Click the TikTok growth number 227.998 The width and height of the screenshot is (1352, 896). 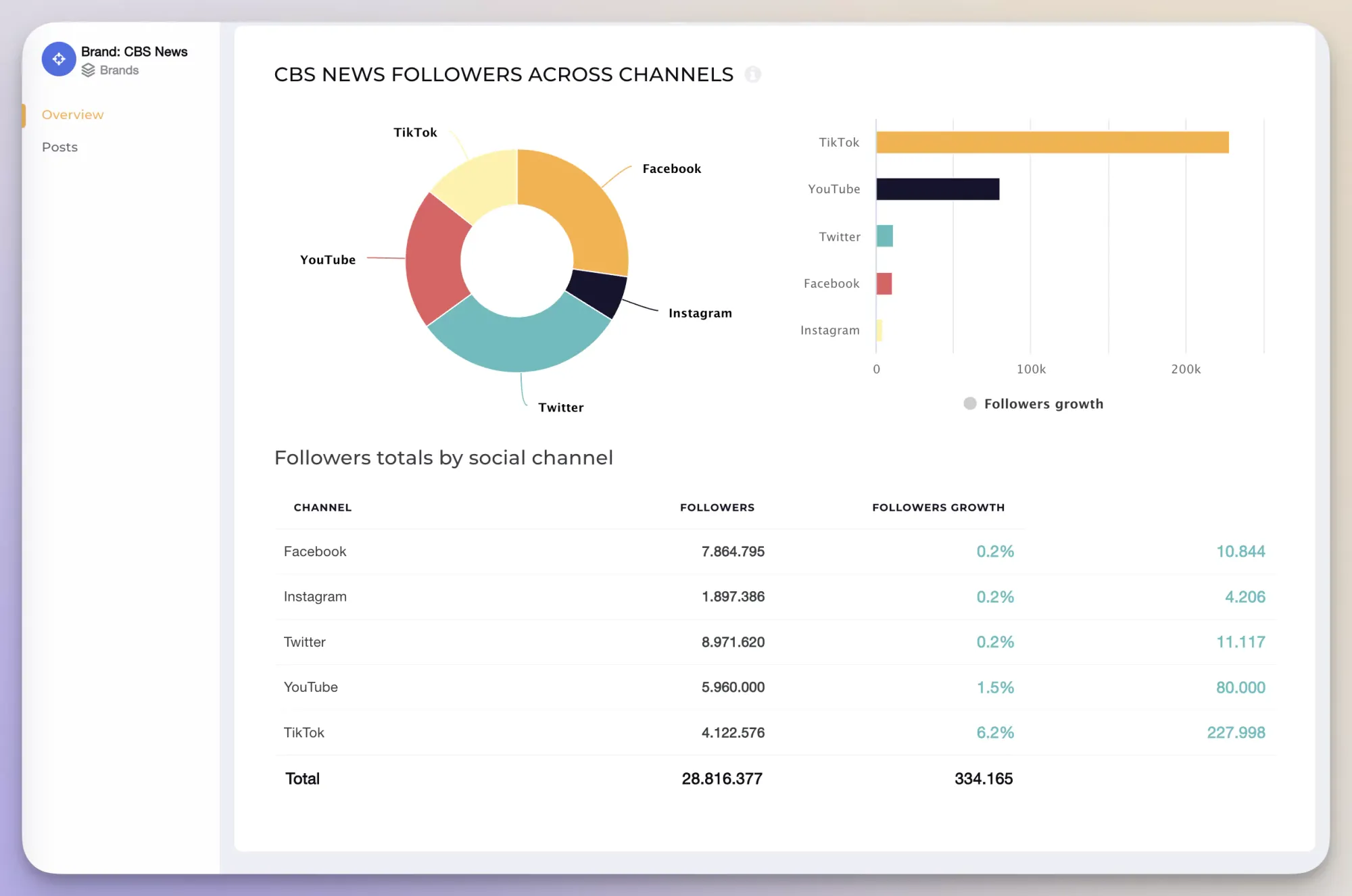(x=1236, y=732)
